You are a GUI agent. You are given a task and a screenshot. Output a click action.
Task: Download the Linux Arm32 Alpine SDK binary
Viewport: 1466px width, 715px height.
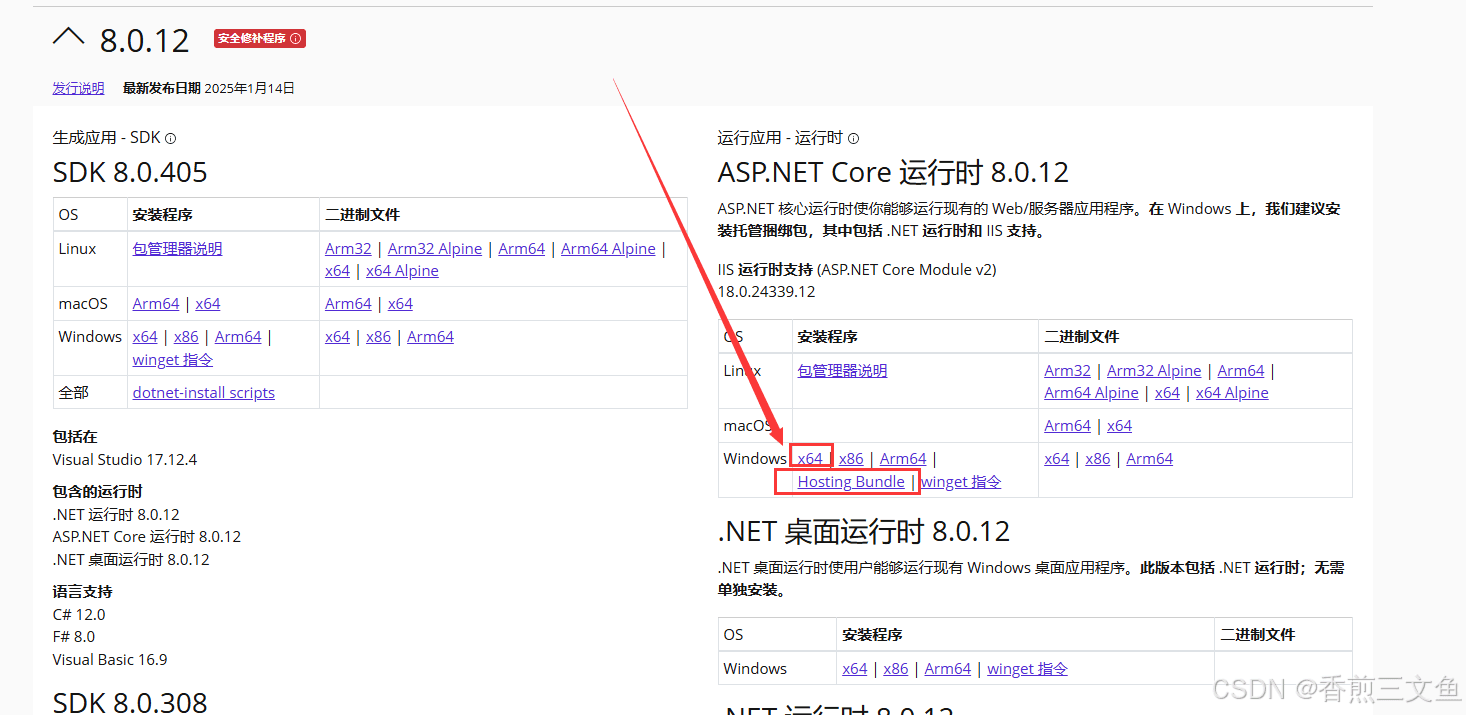click(x=435, y=248)
